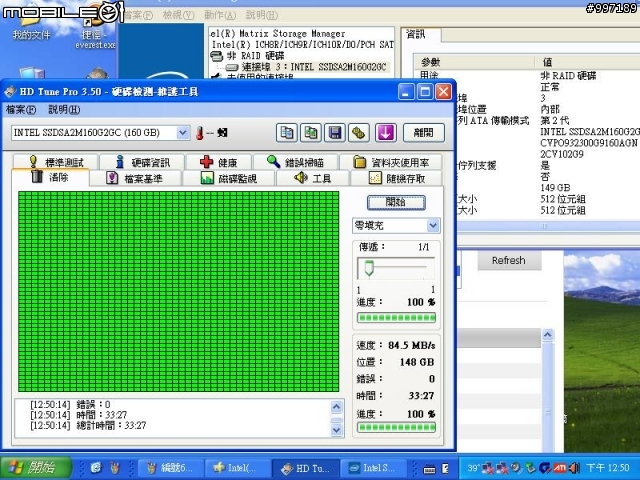Click the floppy disk save icon in HD Tune
The height and width of the screenshot is (480, 640).
(x=335, y=133)
